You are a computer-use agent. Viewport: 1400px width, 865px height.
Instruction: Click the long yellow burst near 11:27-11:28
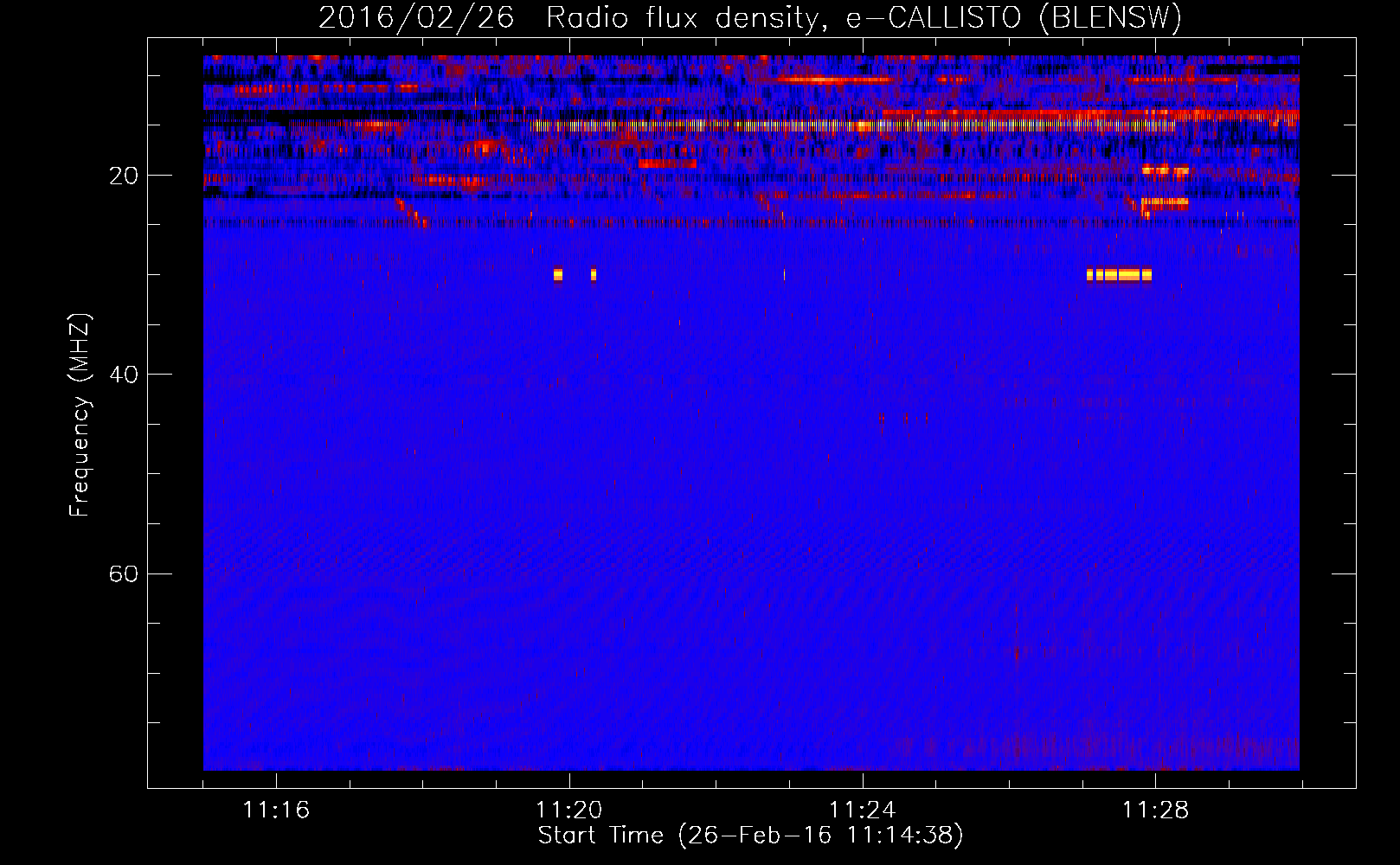point(1119,274)
